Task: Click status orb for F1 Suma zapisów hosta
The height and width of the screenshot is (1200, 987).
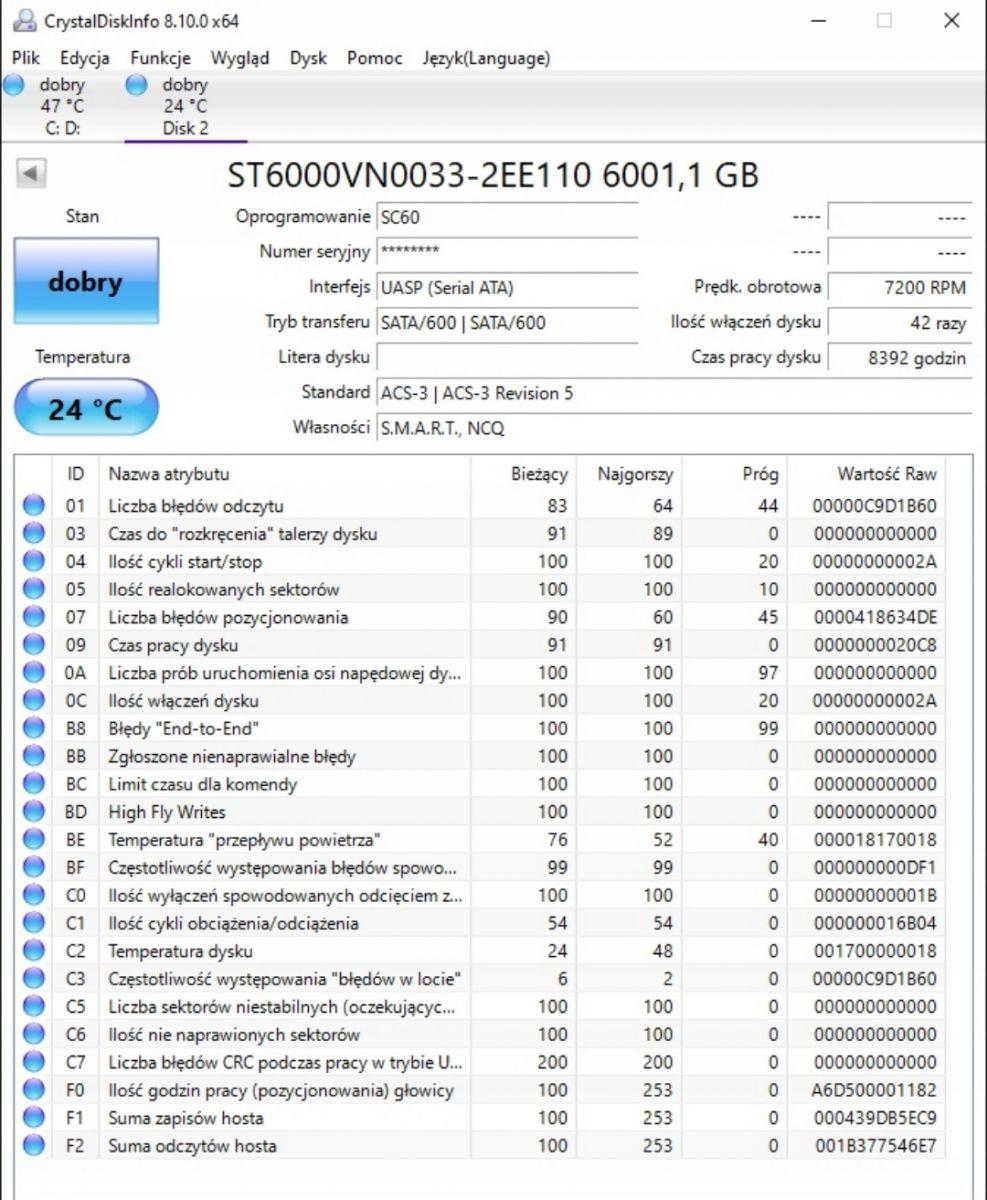Action: pyautogui.click(x=34, y=1117)
